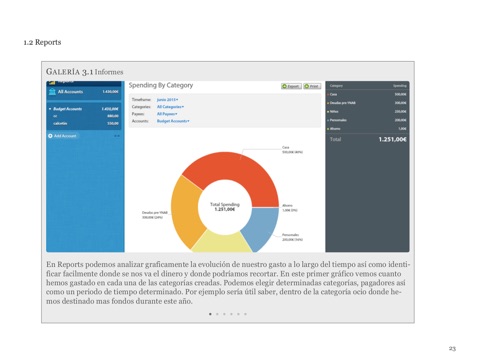The width and height of the screenshot is (480, 360).
Task: Click the Galería 3.1 Informes title
Action: click(x=85, y=72)
